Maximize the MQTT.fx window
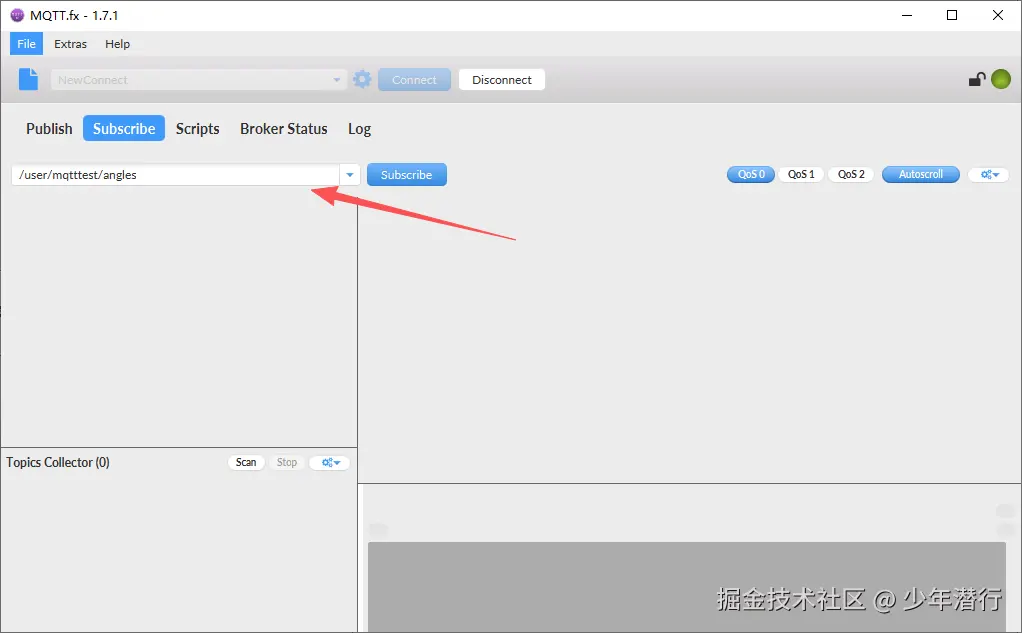 pyautogui.click(x=952, y=15)
